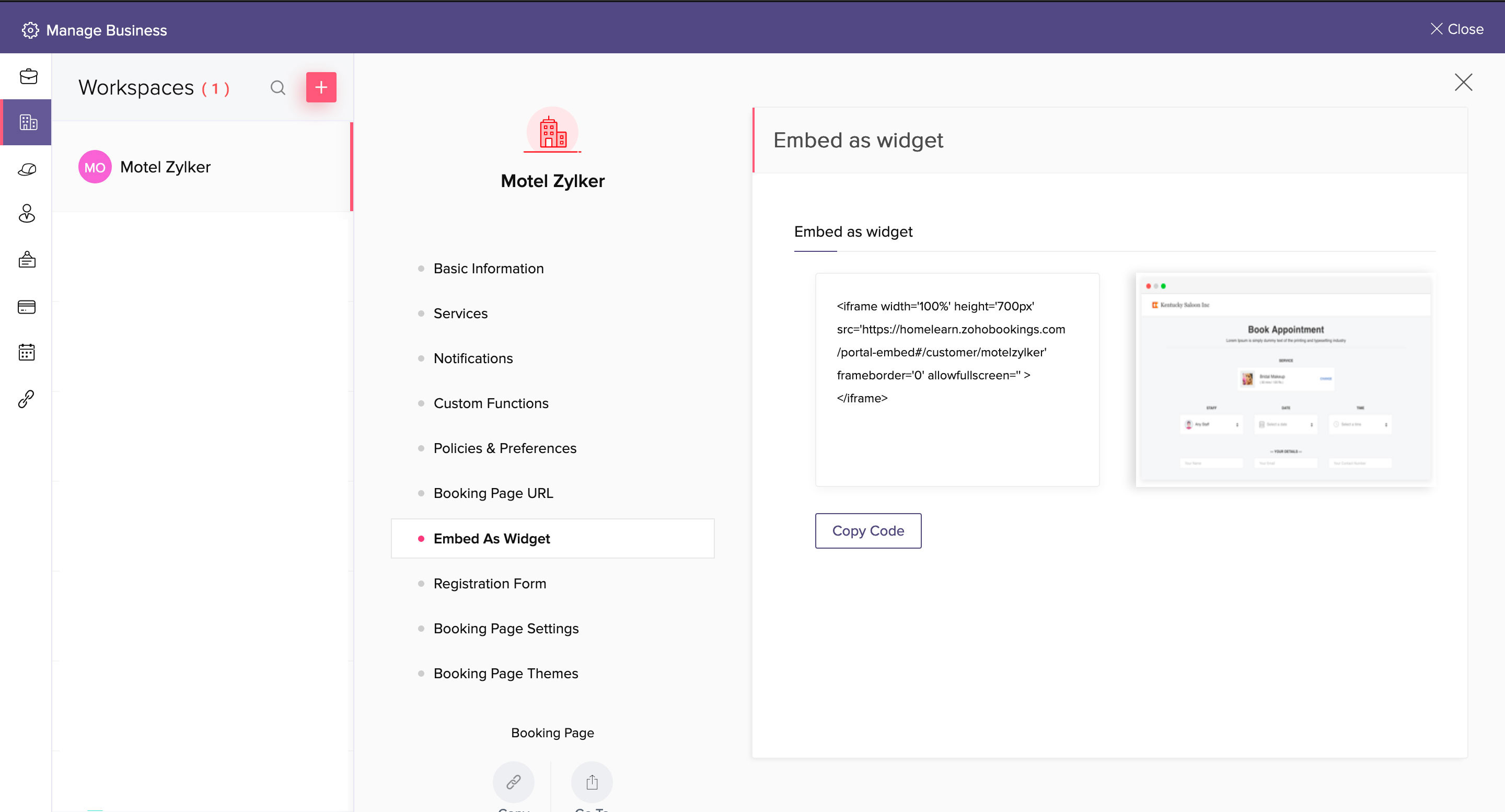
Task: Open Services settings section
Action: [x=460, y=313]
